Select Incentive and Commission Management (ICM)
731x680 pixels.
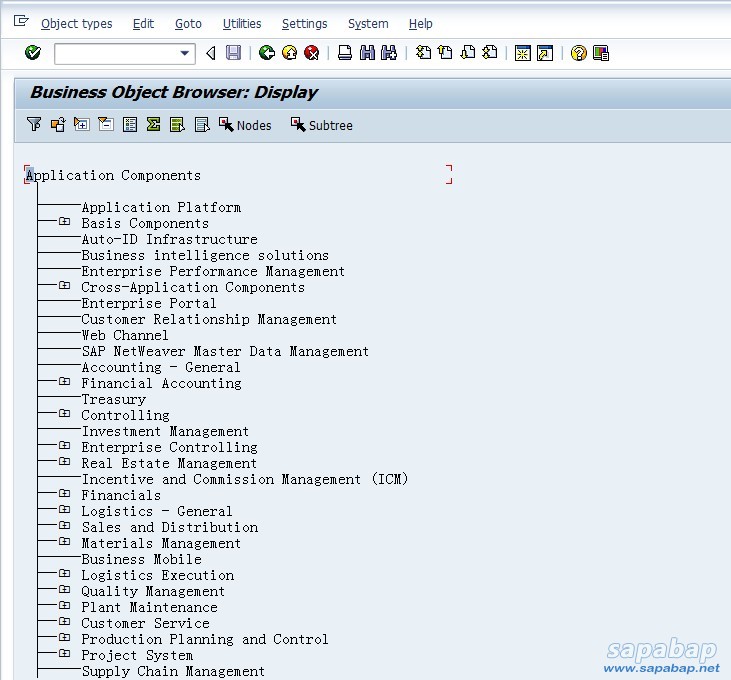245,479
